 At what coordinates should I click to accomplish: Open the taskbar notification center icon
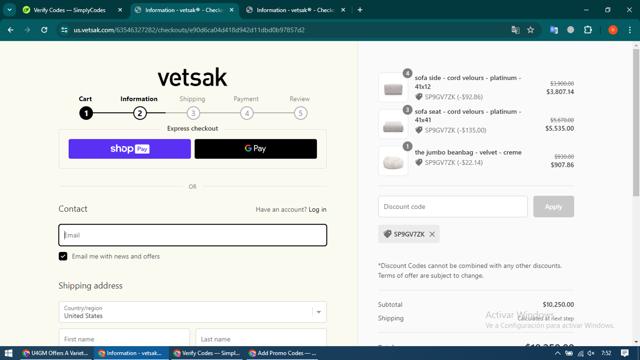point(624,353)
